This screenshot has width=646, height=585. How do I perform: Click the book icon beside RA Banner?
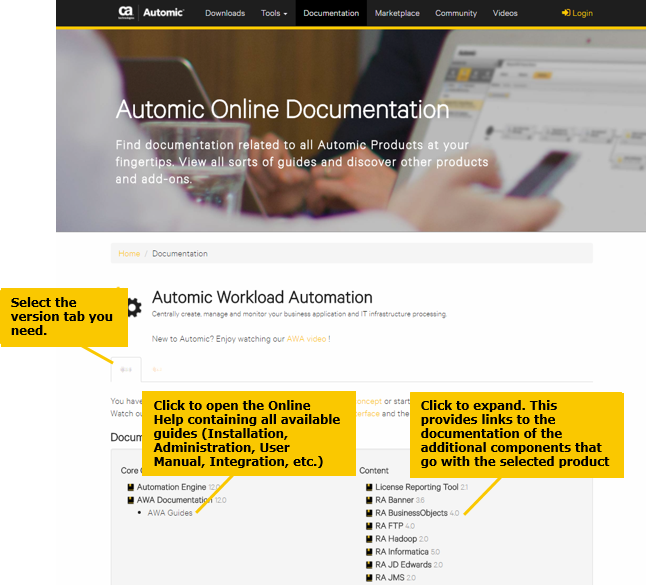click(370, 500)
